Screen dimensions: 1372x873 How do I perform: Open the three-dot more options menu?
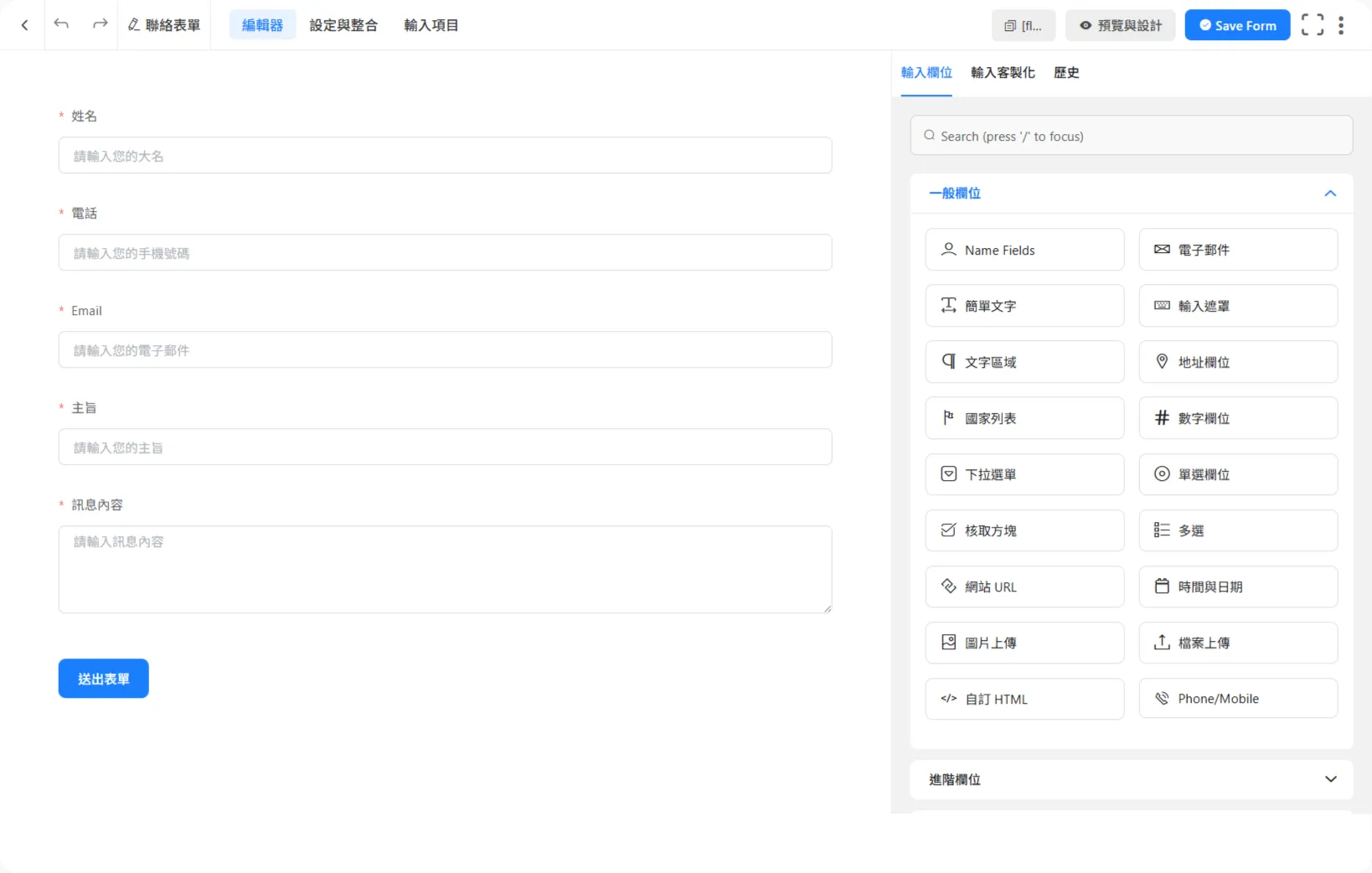click(1341, 25)
